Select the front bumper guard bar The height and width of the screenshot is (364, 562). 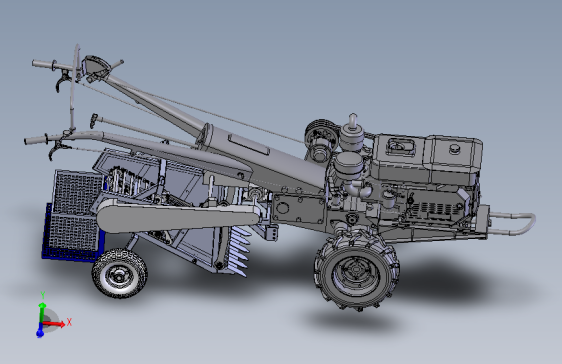click(513, 224)
